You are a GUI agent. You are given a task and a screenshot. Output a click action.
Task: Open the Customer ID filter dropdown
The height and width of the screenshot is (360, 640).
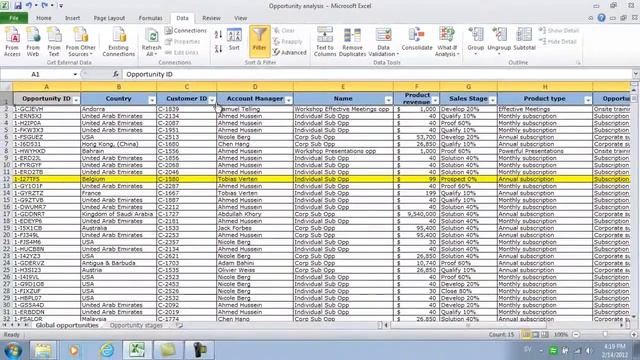point(212,100)
